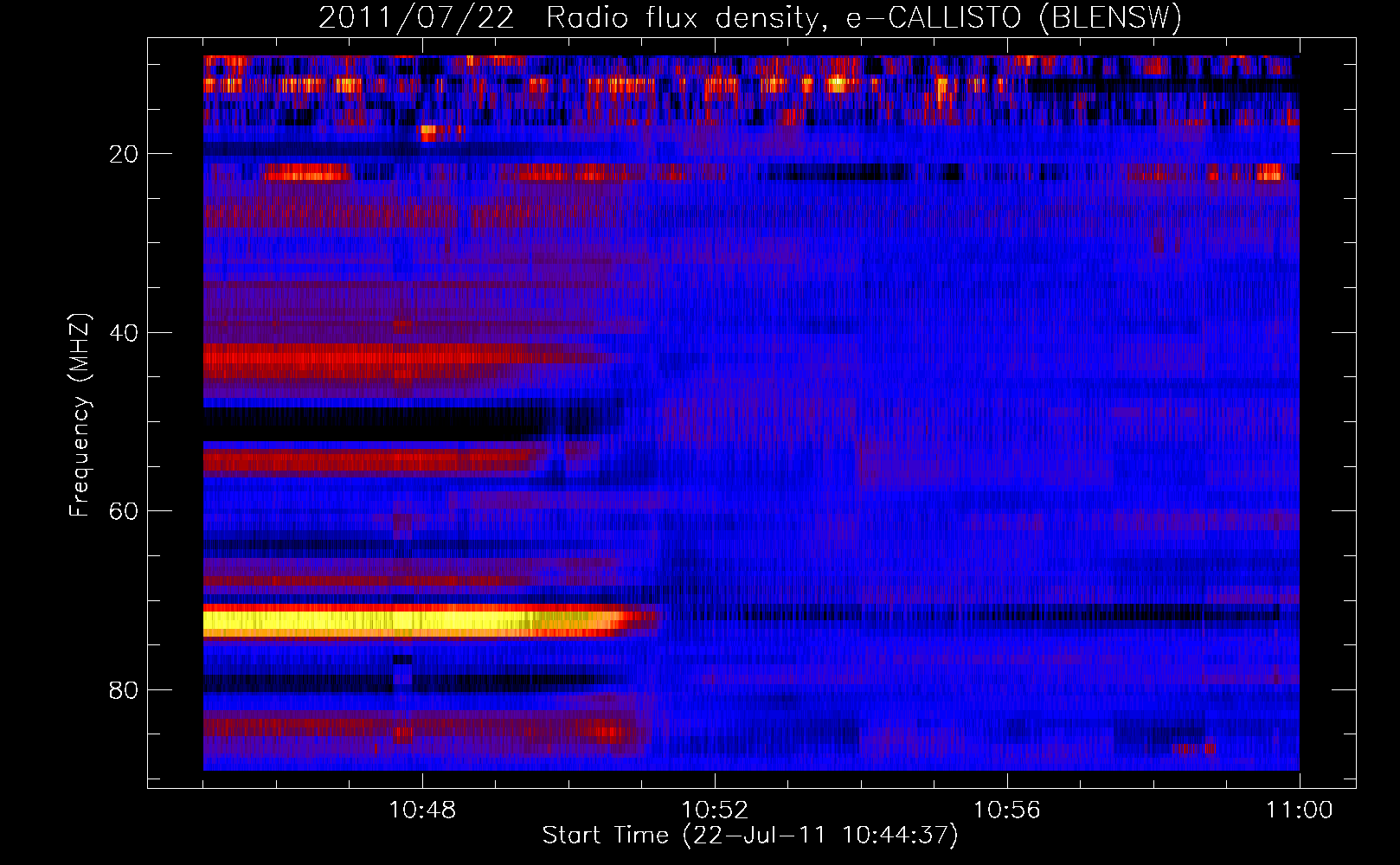Click the 60 frequency tick label

click(125, 511)
